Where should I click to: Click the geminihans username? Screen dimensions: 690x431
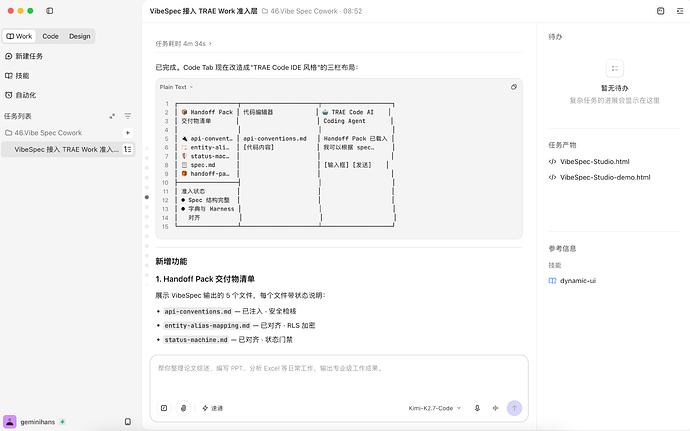pos(38,422)
